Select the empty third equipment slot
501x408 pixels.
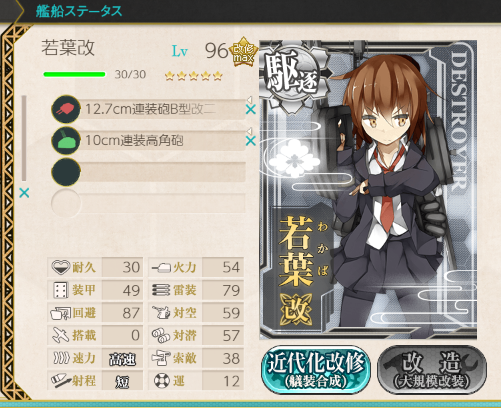(x=149, y=172)
